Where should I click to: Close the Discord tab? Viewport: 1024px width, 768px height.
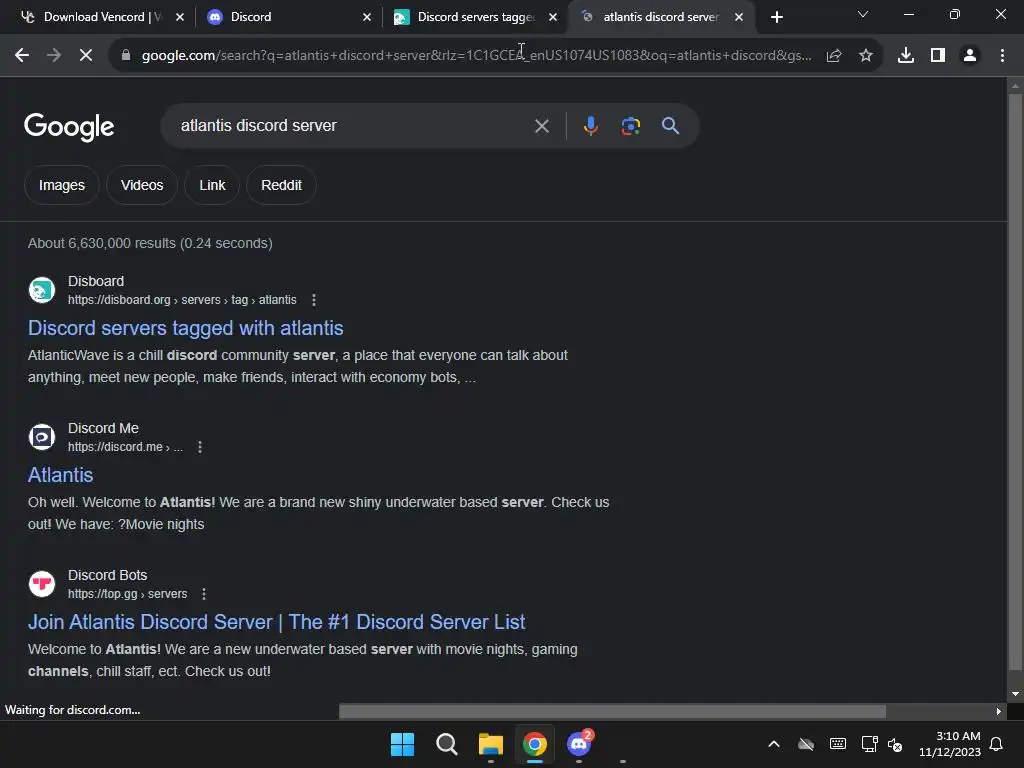tap(367, 17)
